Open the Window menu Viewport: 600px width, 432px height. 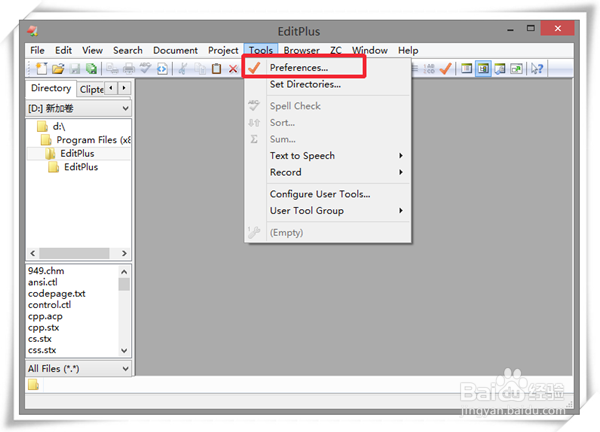[370, 51]
